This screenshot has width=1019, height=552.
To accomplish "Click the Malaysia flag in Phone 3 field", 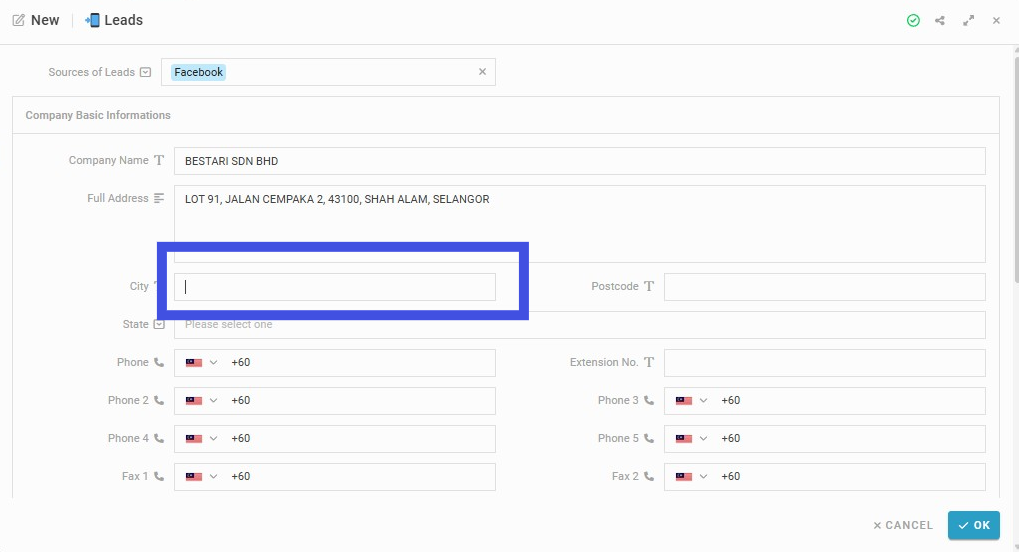I will point(684,401).
